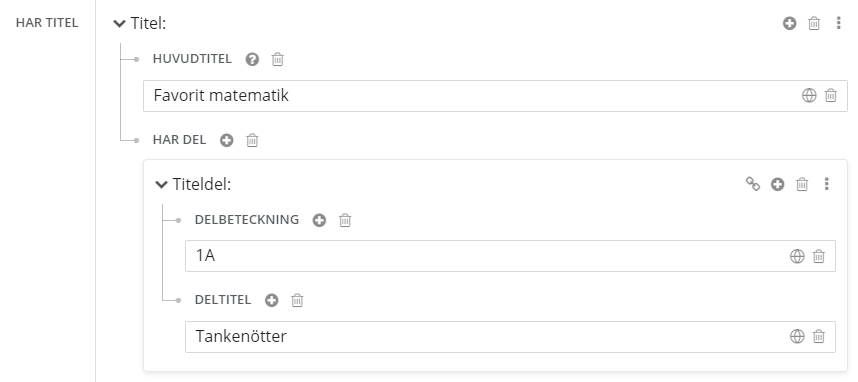Add a new HAR DEL entry
The image size is (858, 382).
227,140
